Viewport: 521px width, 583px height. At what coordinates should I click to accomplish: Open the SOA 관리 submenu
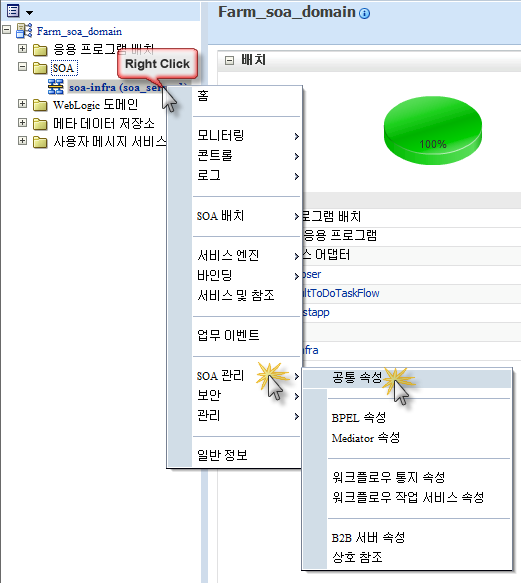(245, 376)
